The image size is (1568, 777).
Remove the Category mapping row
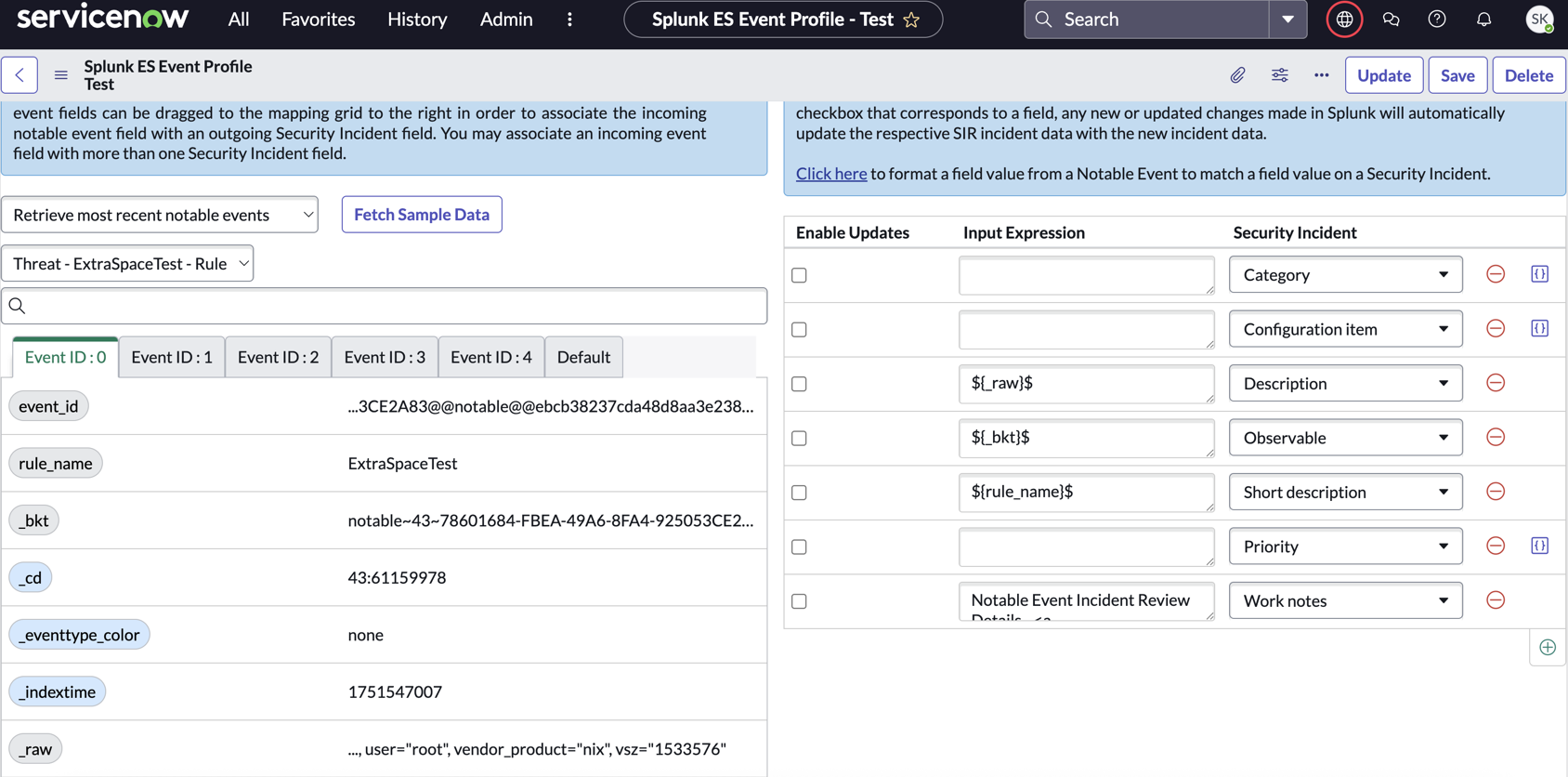pyautogui.click(x=1496, y=274)
